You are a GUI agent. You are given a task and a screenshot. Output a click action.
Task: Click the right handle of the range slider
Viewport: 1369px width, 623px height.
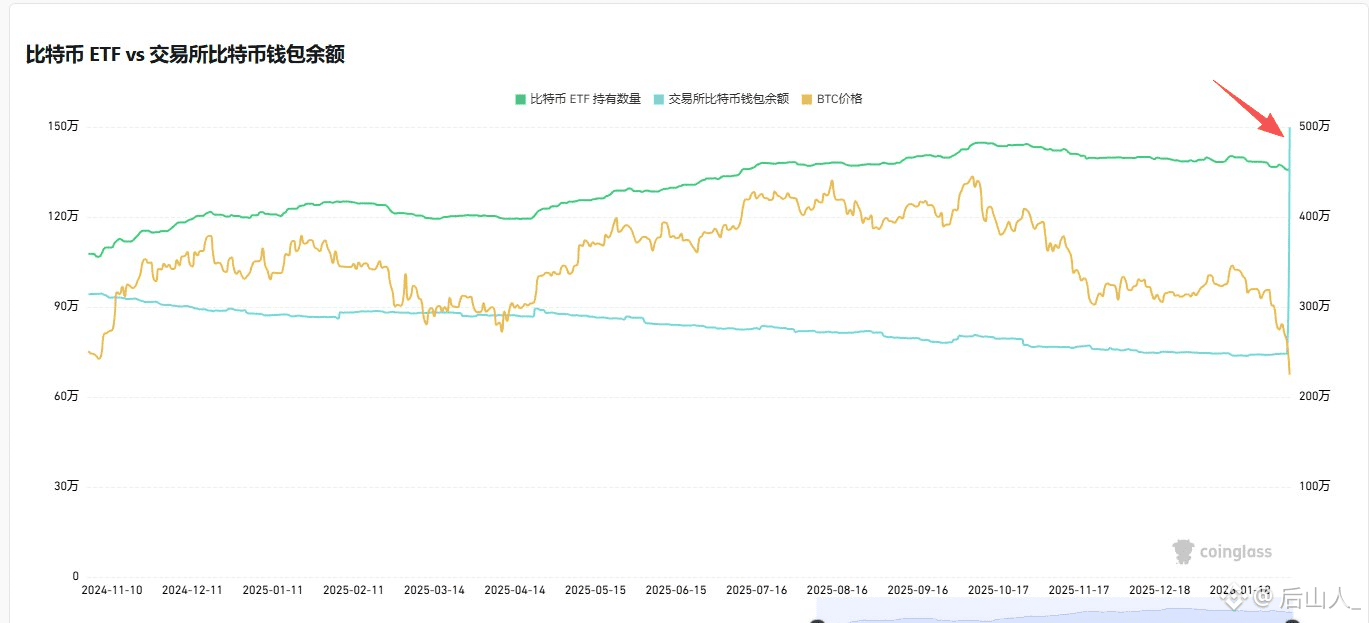coord(1291,621)
